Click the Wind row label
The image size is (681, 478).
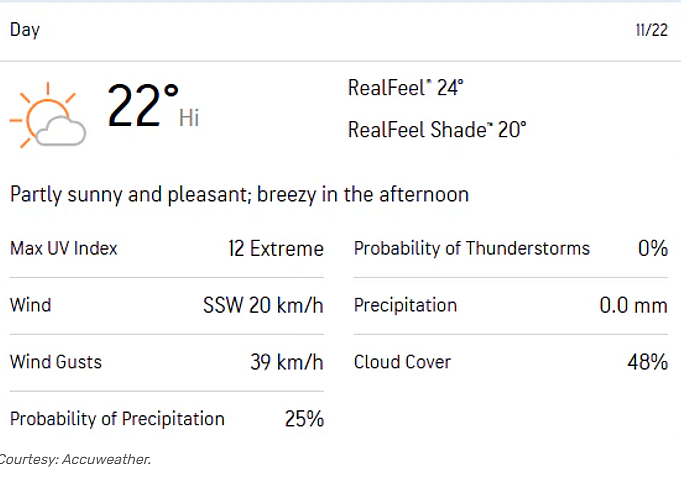pos(30,305)
